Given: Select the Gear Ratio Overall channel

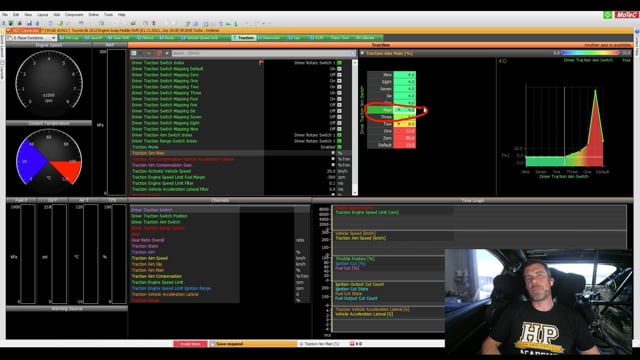Looking at the screenshot, I should (x=148, y=240).
